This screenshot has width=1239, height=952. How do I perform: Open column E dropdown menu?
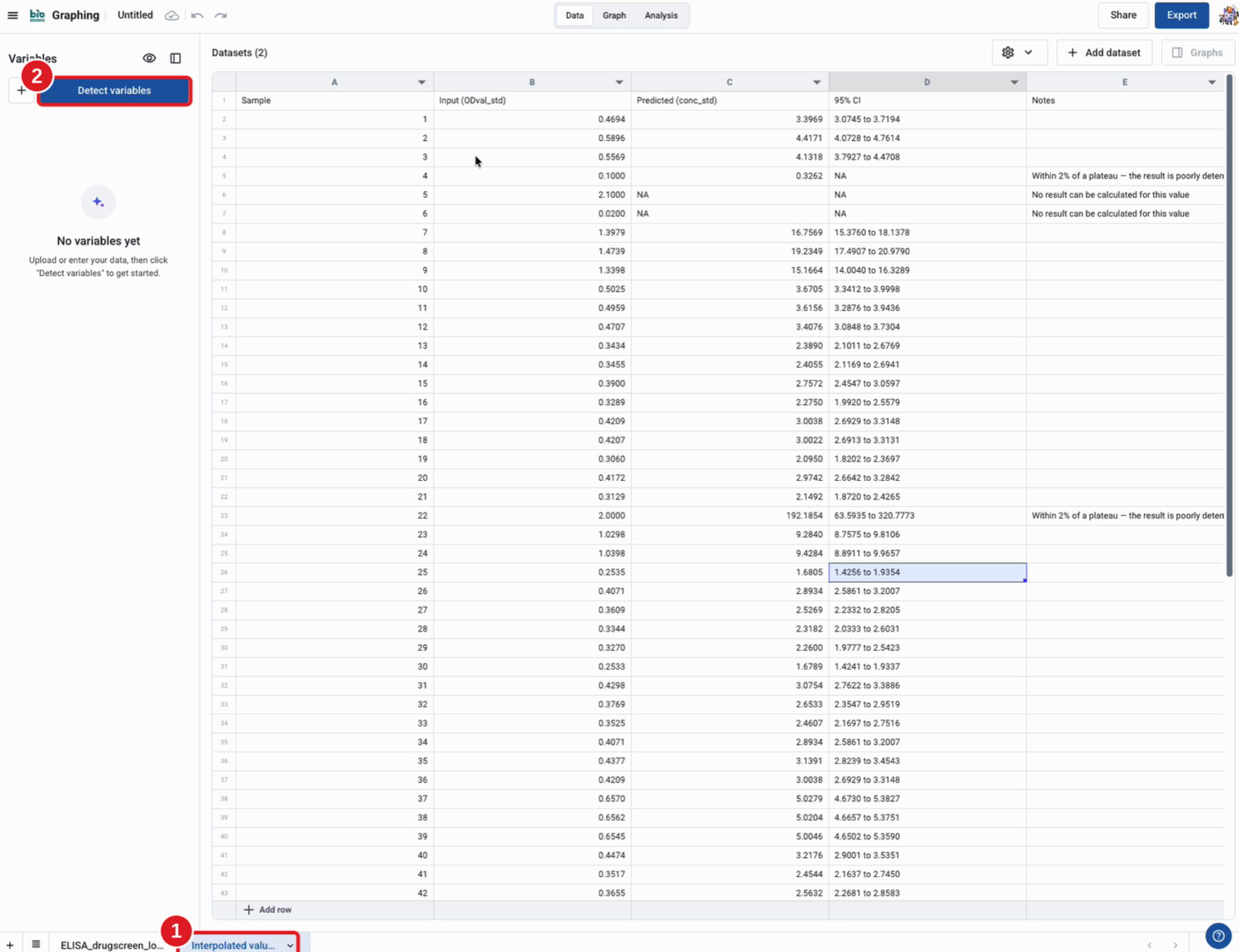pos(1212,82)
